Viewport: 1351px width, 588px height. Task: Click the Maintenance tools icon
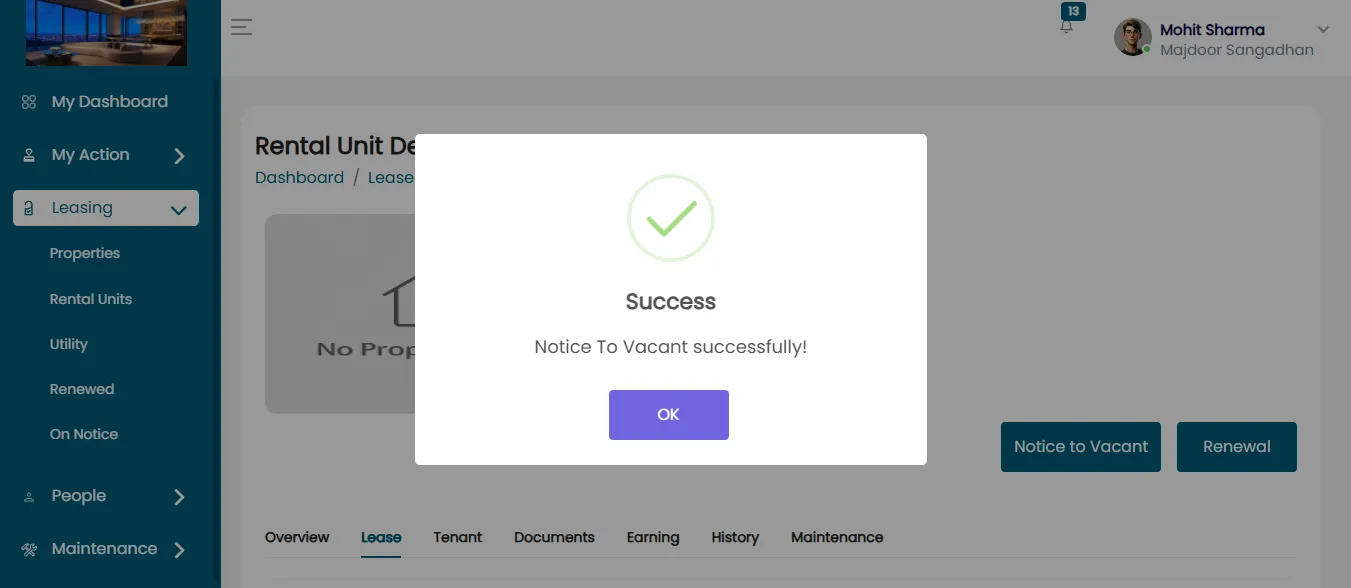tap(29, 549)
